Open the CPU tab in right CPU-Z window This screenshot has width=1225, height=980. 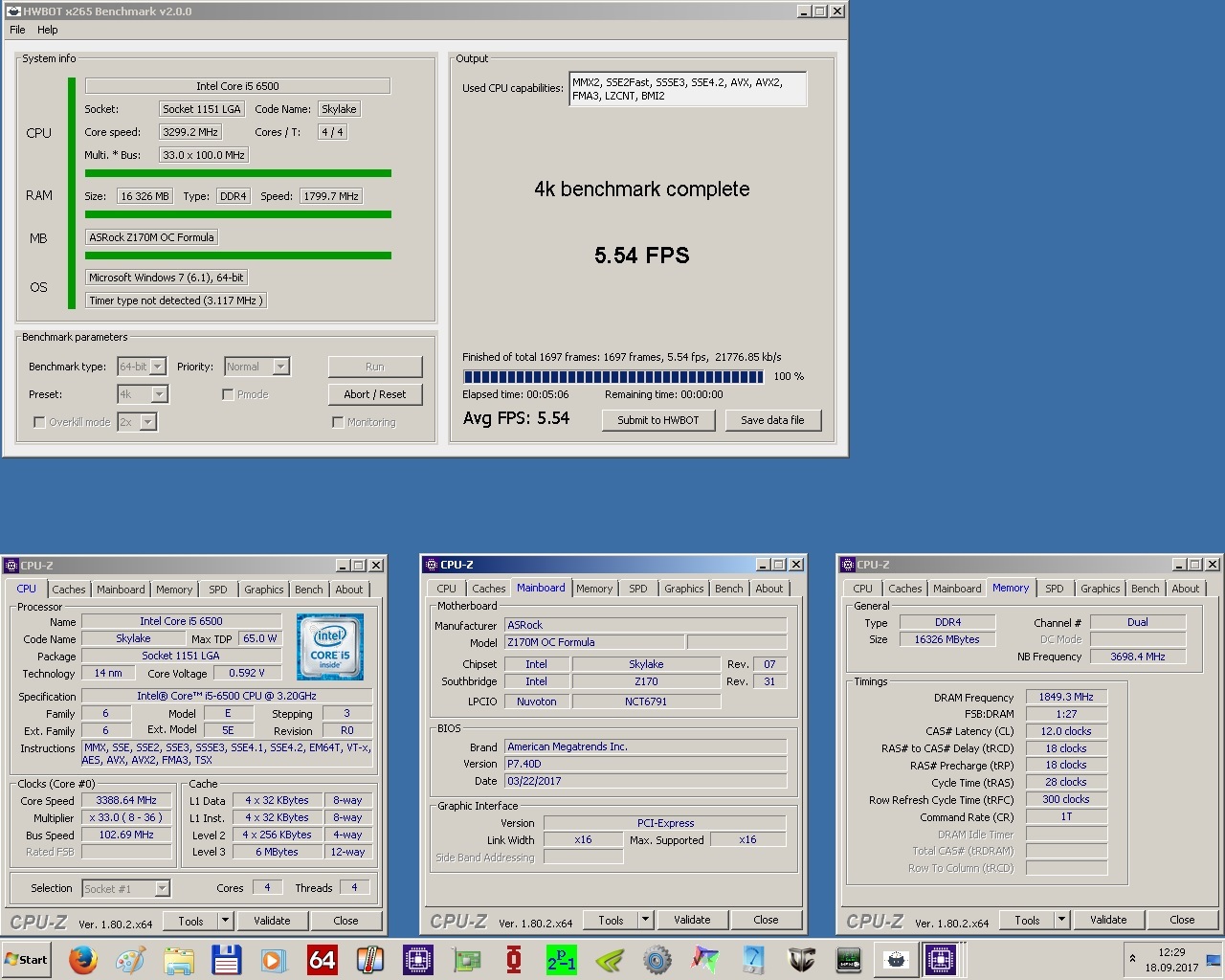point(863,589)
